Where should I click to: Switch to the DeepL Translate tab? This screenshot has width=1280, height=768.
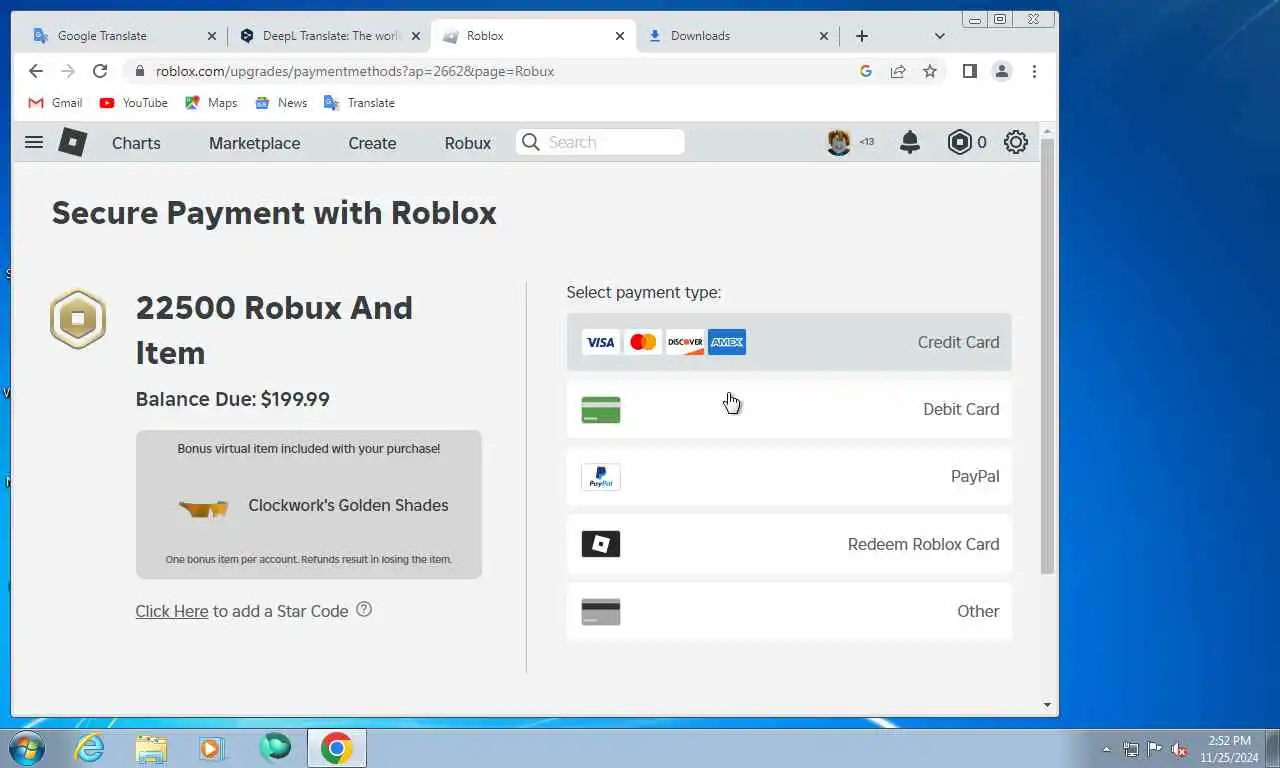pos(328,36)
